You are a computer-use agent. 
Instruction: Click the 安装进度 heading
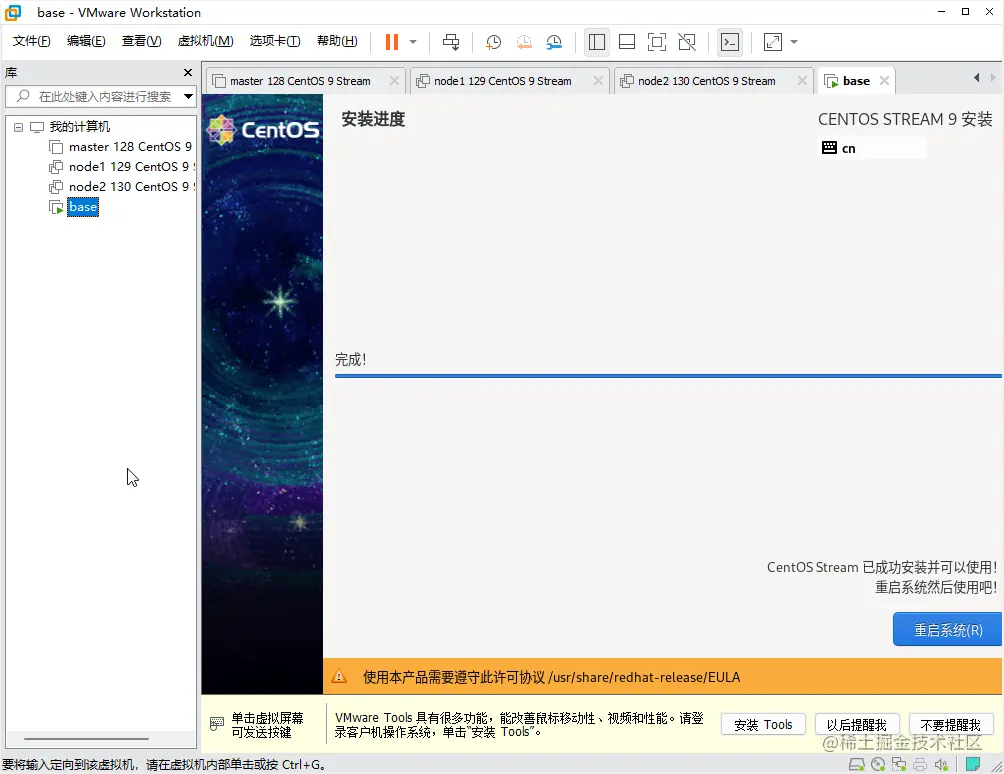pyautogui.click(x=373, y=119)
